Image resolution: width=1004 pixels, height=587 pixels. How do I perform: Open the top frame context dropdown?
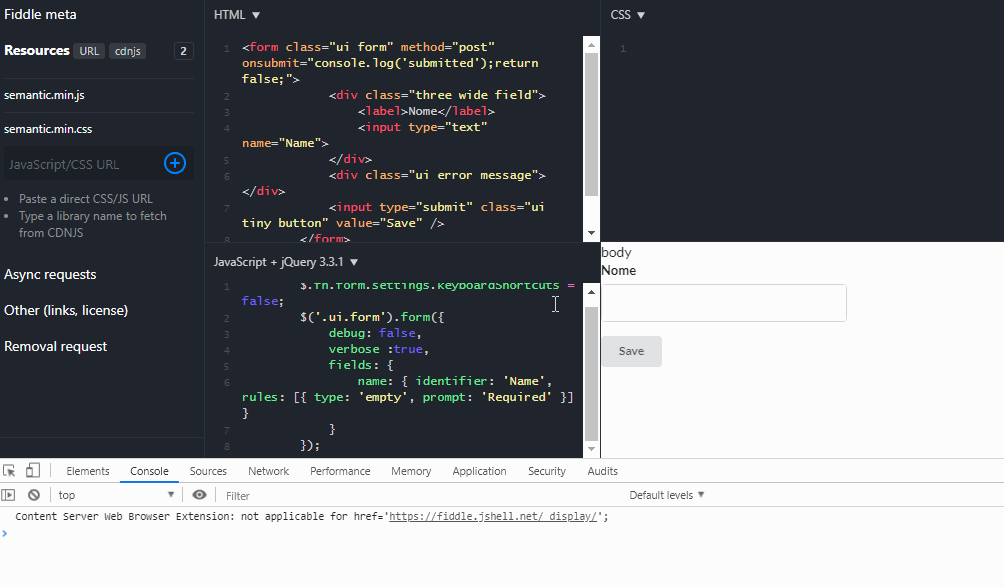pos(113,494)
